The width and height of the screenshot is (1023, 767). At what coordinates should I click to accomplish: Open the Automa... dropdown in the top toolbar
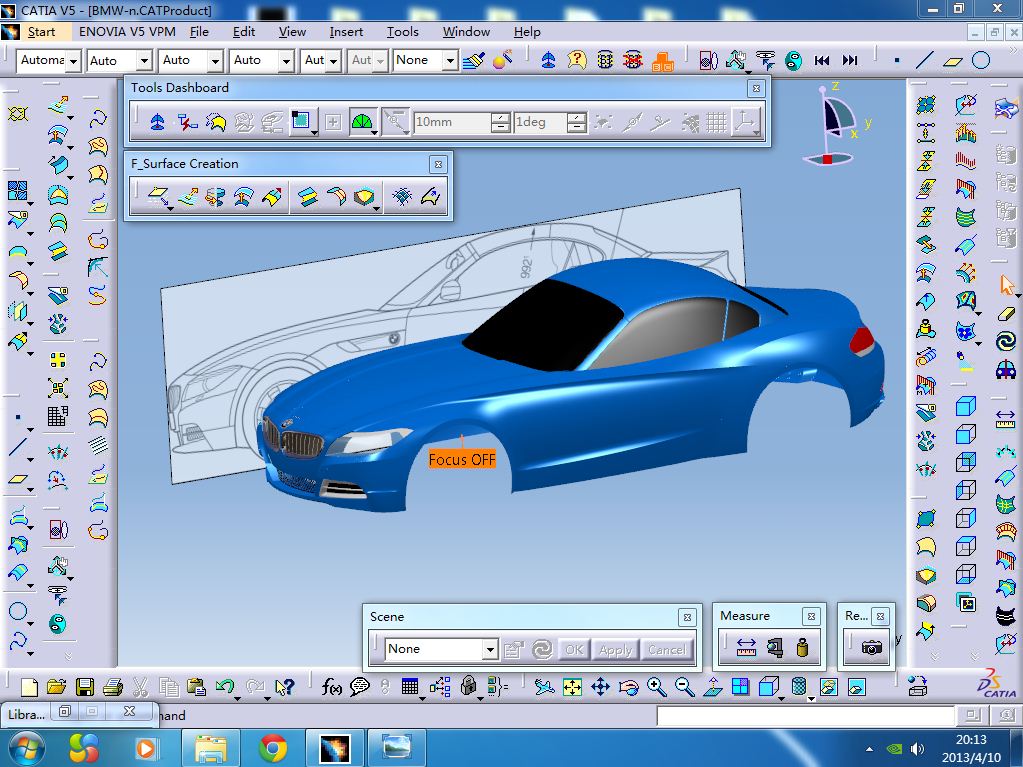[x=73, y=61]
